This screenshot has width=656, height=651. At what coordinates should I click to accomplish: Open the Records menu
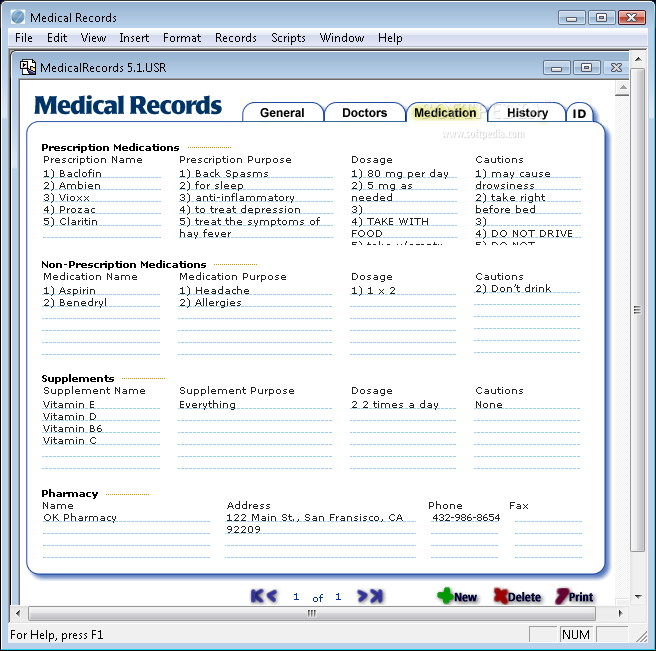click(x=236, y=38)
